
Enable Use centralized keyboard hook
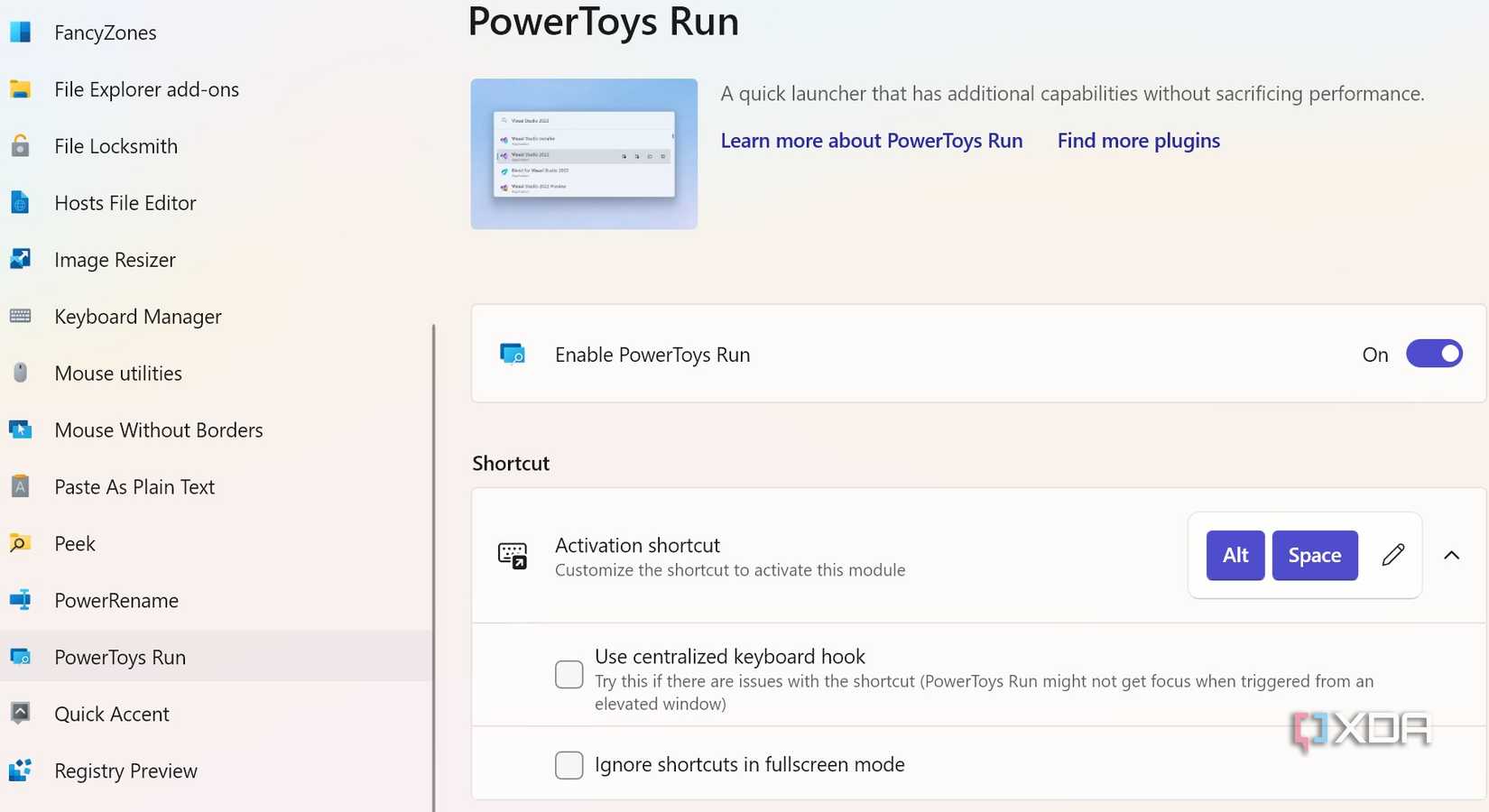569,674
